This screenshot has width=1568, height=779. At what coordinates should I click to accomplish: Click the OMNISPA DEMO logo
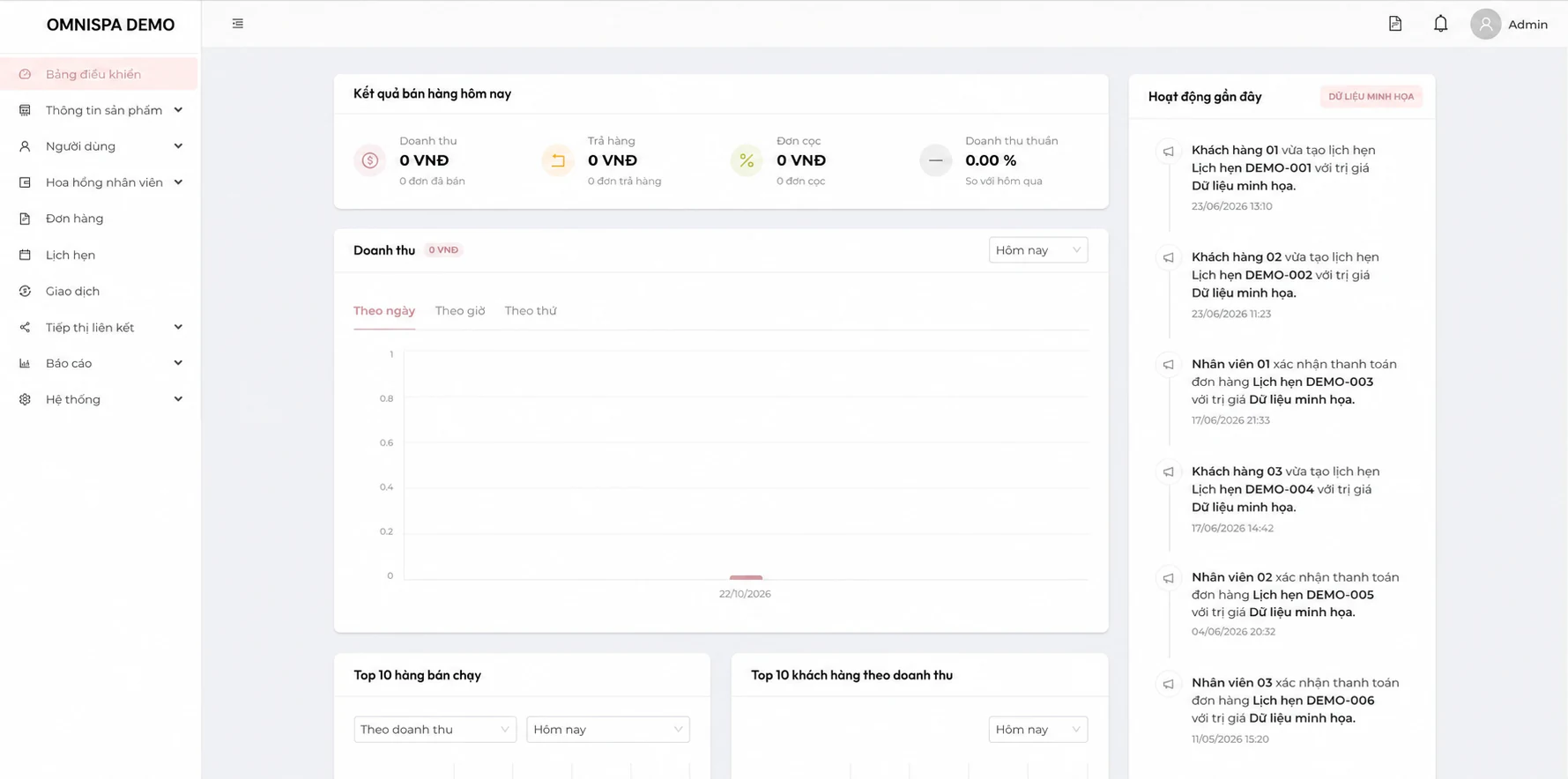pyautogui.click(x=110, y=25)
